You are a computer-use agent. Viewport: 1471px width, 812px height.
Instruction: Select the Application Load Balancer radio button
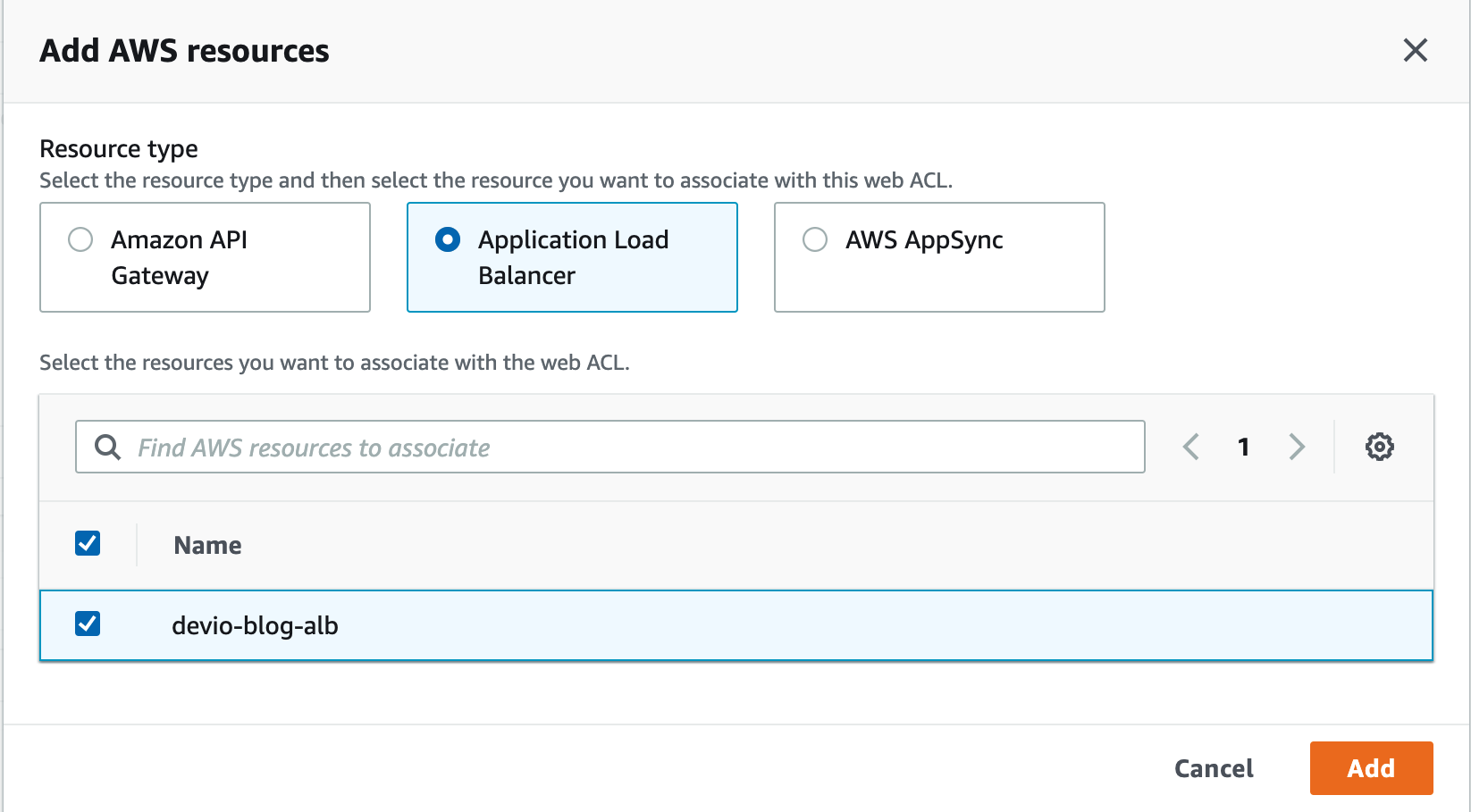click(449, 239)
